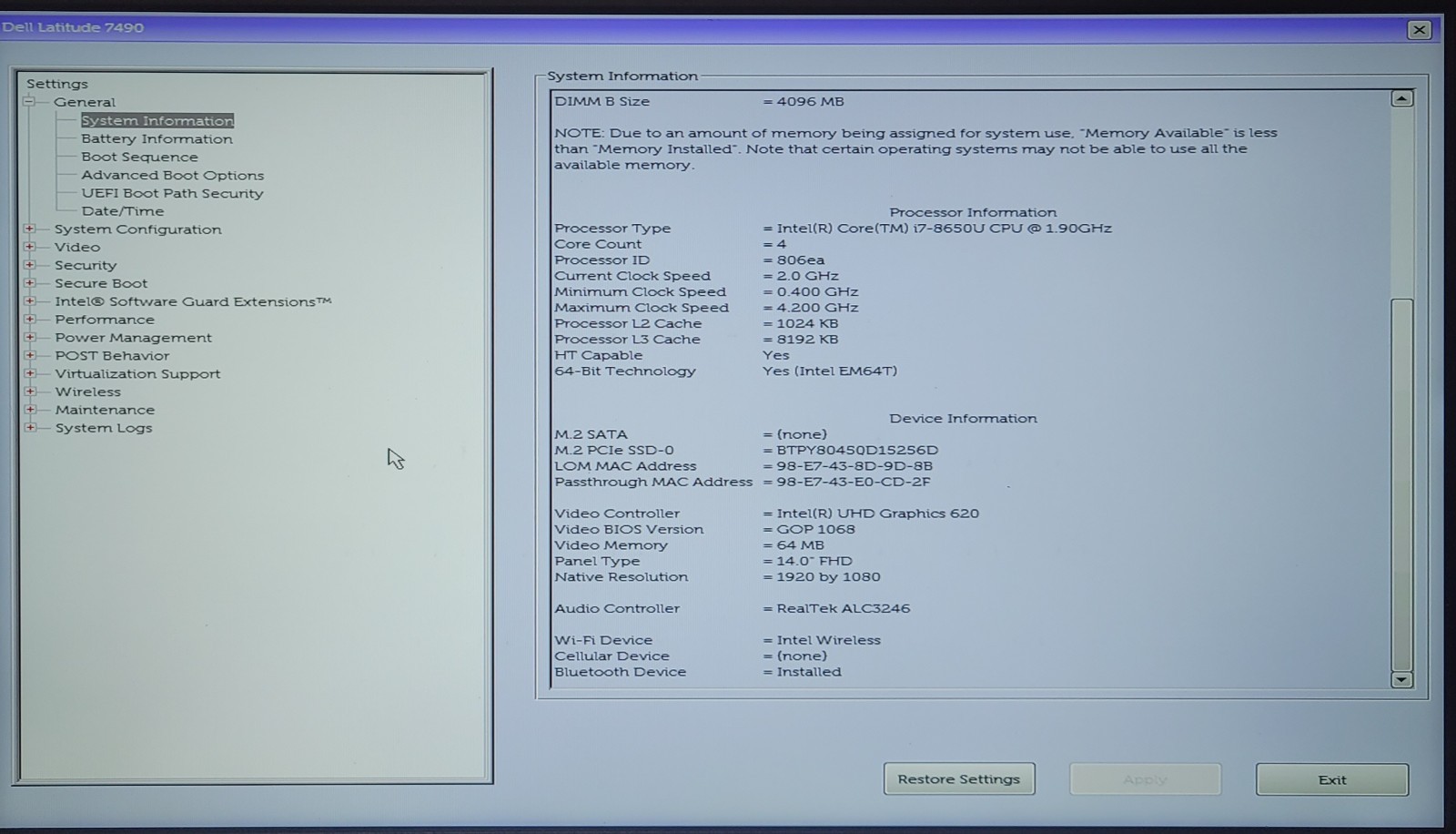Select the Performance tree node
The height and width of the screenshot is (834, 1456).
click(x=105, y=320)
